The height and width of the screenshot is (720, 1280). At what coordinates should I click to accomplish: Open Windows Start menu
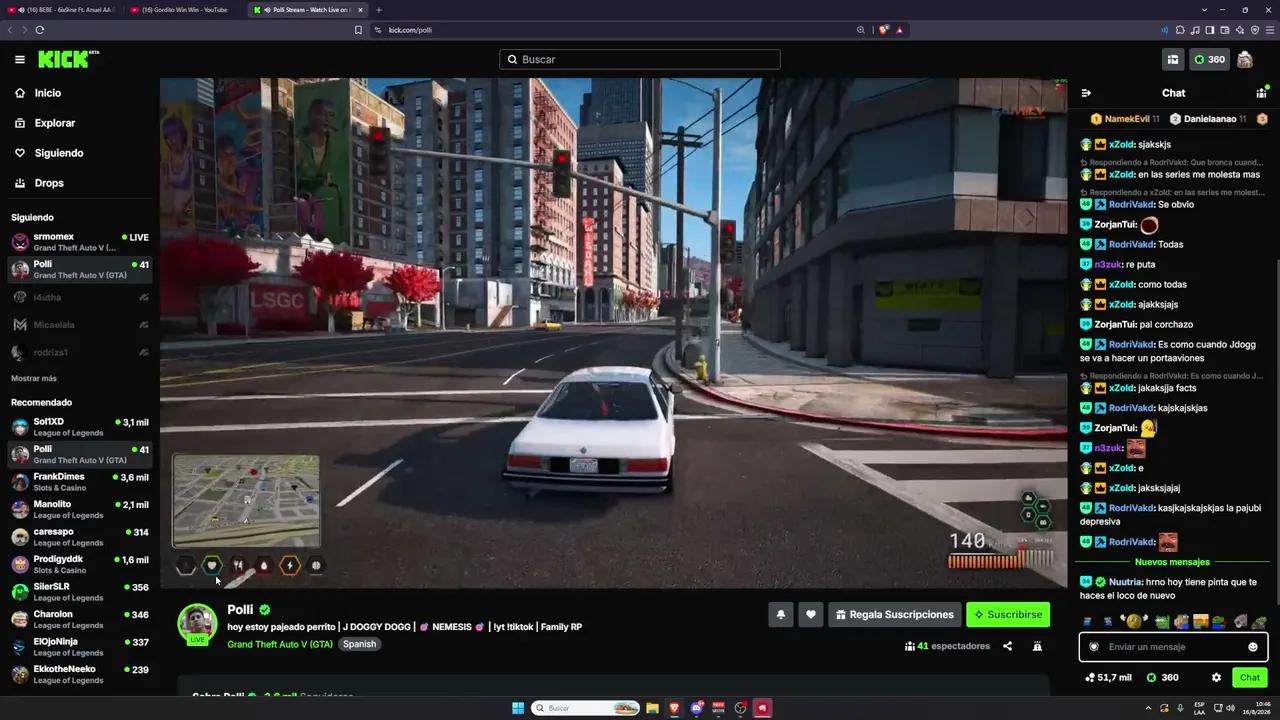(x=518, y=708)
